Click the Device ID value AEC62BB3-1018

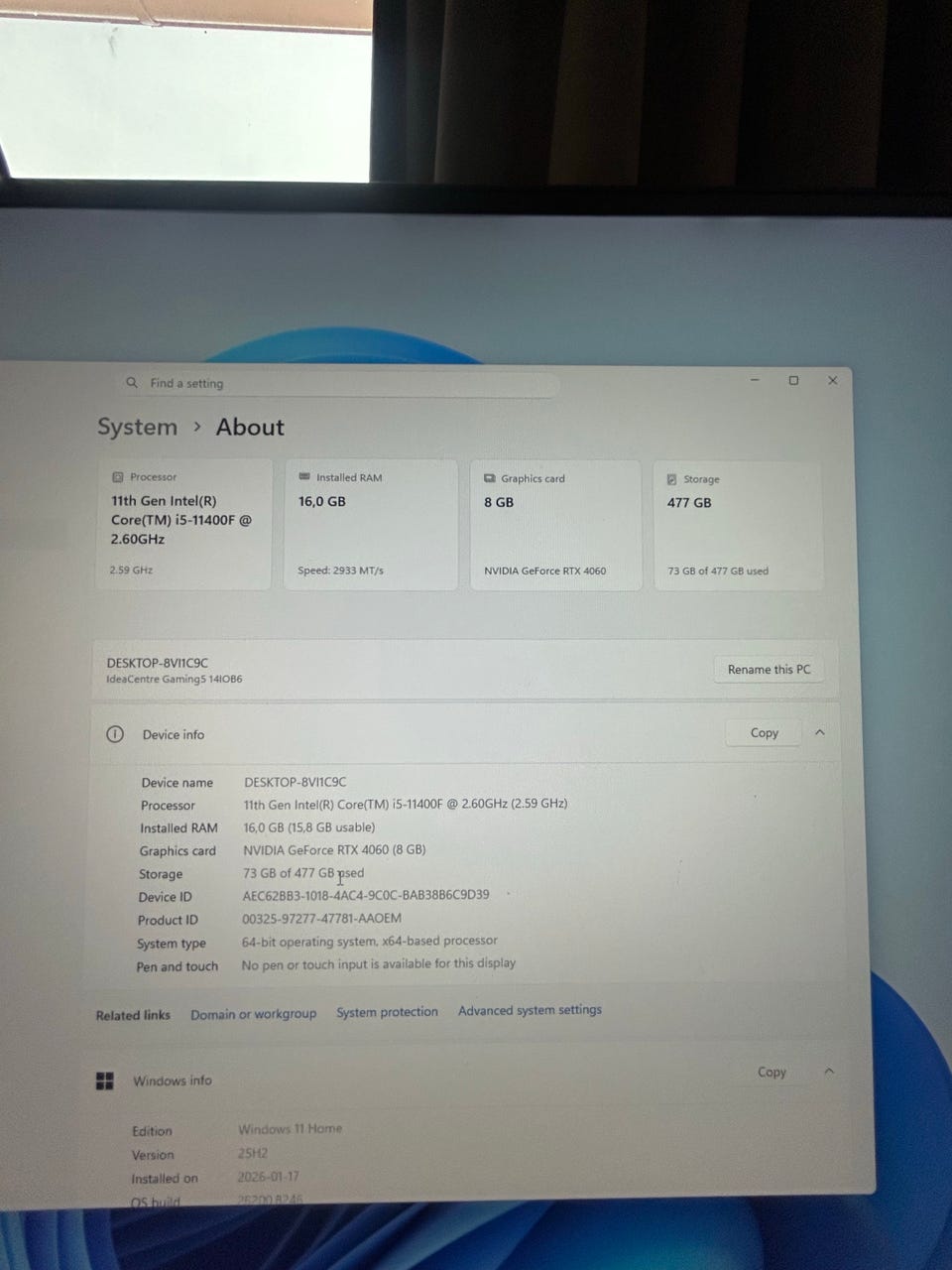[366, 895]
